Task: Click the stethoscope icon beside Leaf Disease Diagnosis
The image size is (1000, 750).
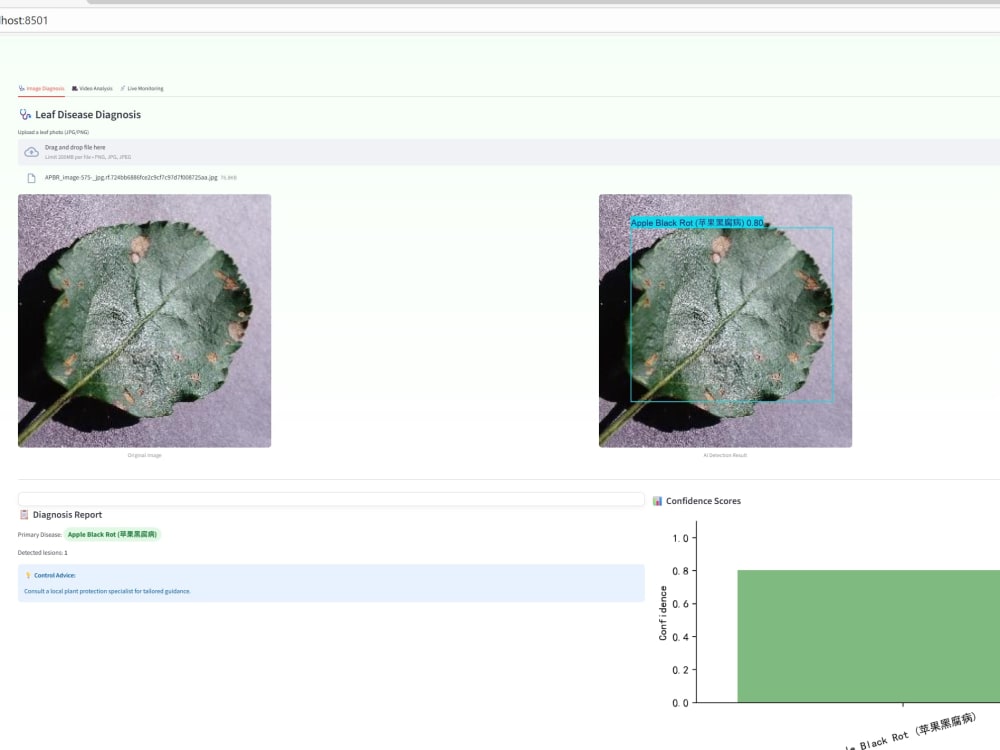Action: [25, 115]
